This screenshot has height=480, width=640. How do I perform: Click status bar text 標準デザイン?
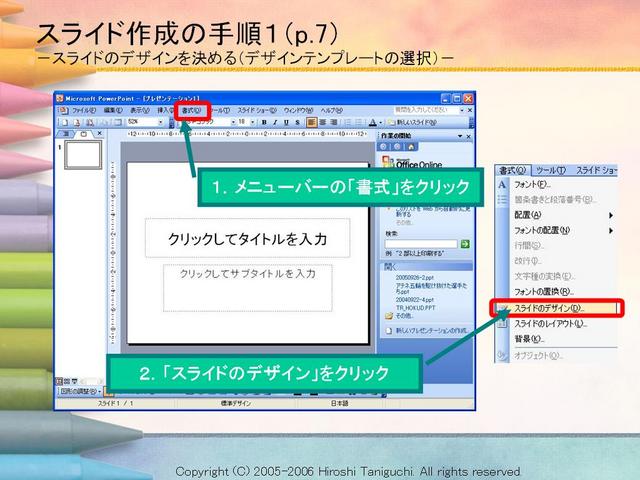(236, 403)
